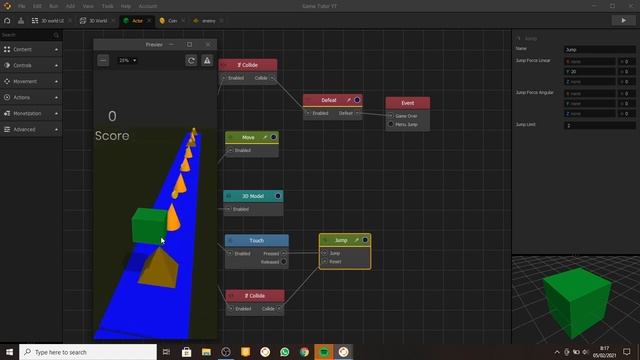Open the Tools menu
The width and height of the screenshot is (640, 360).
pyautogui.click(x=107, y=6)
